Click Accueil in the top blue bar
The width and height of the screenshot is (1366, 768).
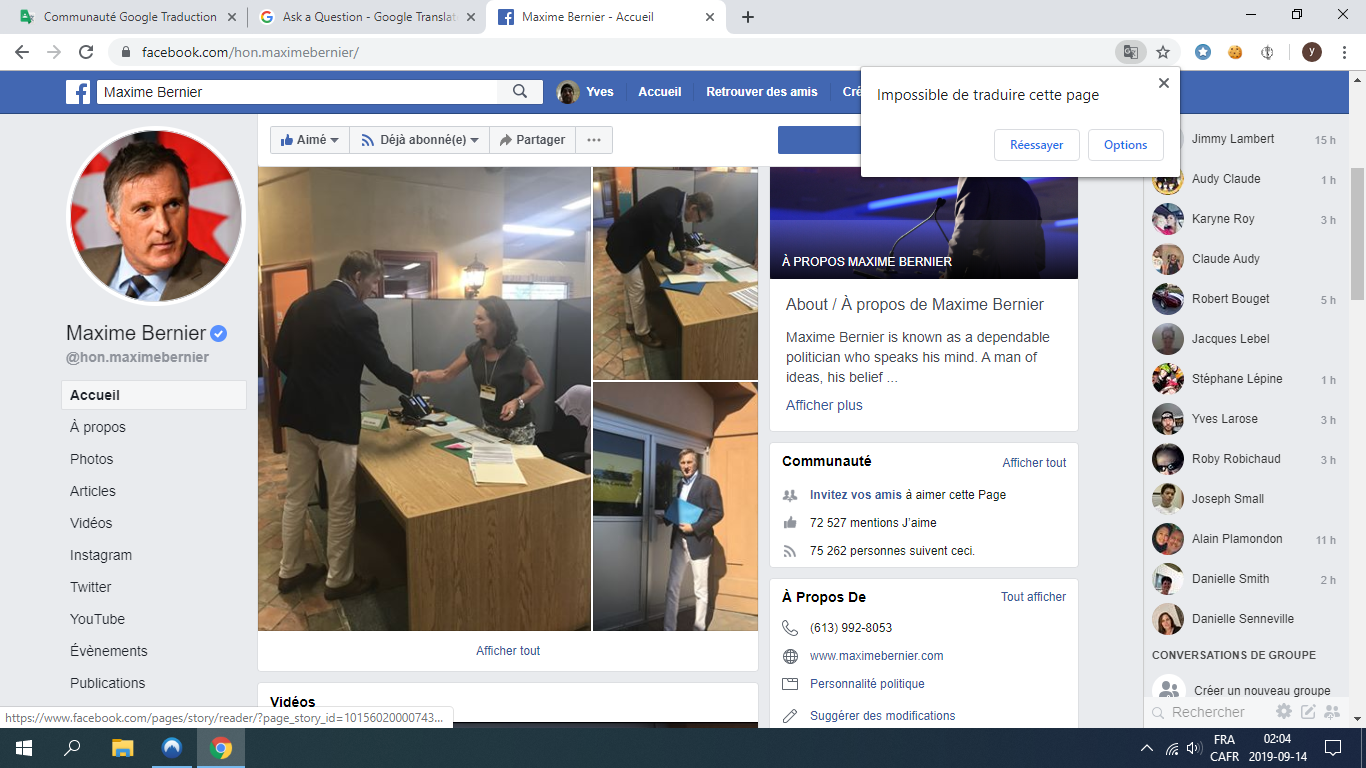point(660,92)
